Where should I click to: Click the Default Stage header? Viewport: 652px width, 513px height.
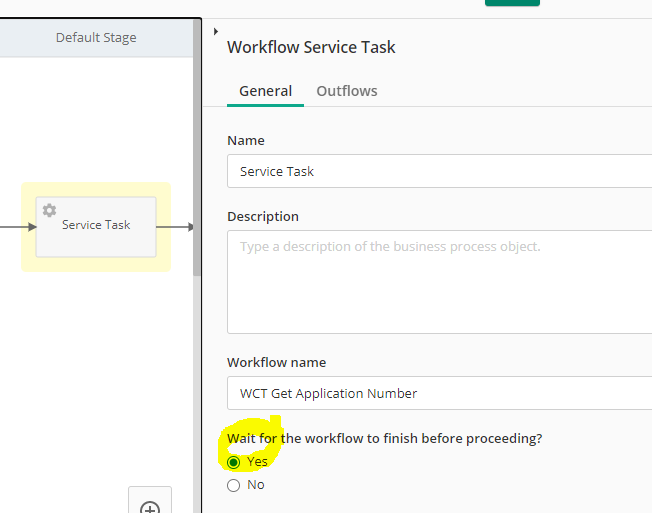96,38
